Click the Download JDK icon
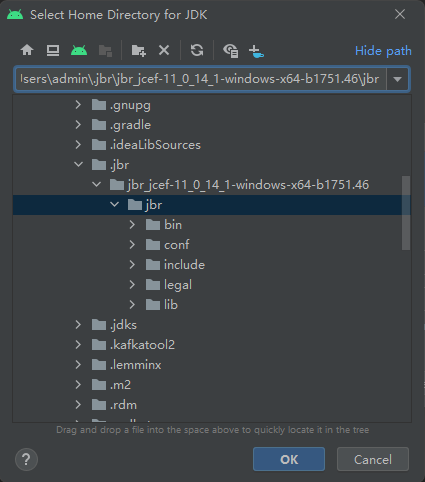Screen dimensions: 425x482 click(x=256, y=51)
